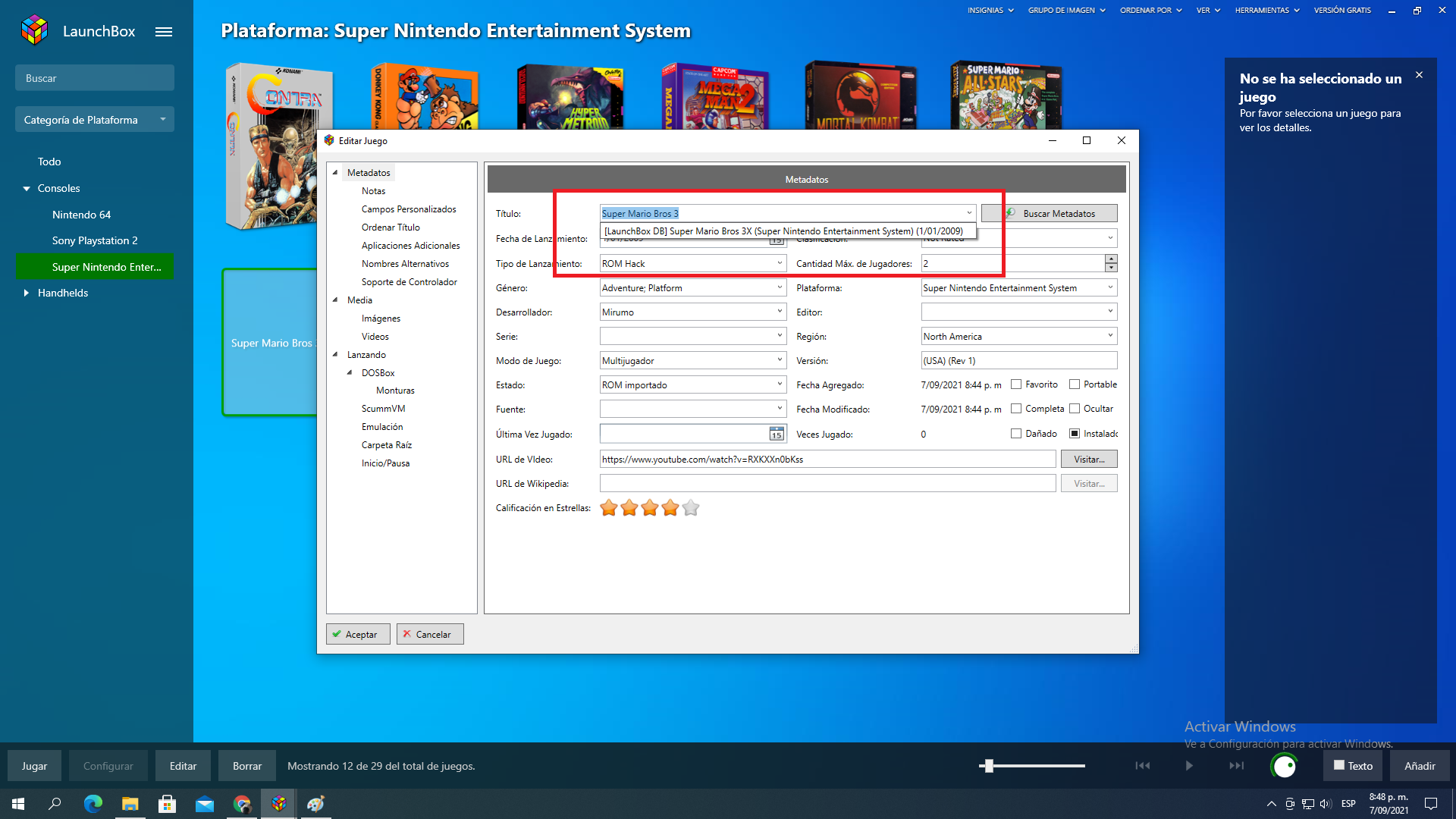Click the Buscar Metadatos button
This screenshot has height=819, width=1456.
[1049, 213]
